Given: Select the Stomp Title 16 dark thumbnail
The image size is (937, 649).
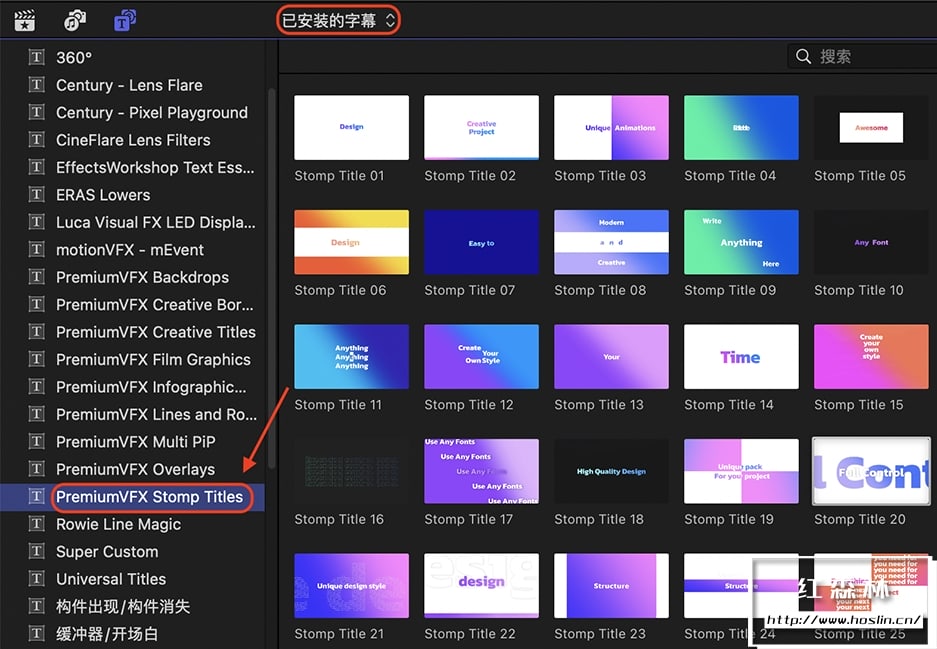Looking at the screenshot, I should pos(351,472).
